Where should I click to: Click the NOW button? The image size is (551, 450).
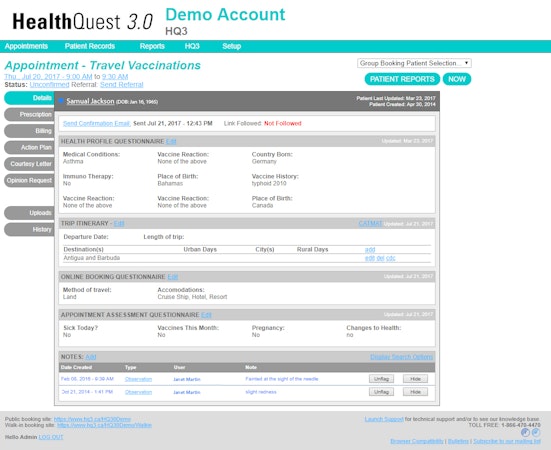(x=457, y=79)
